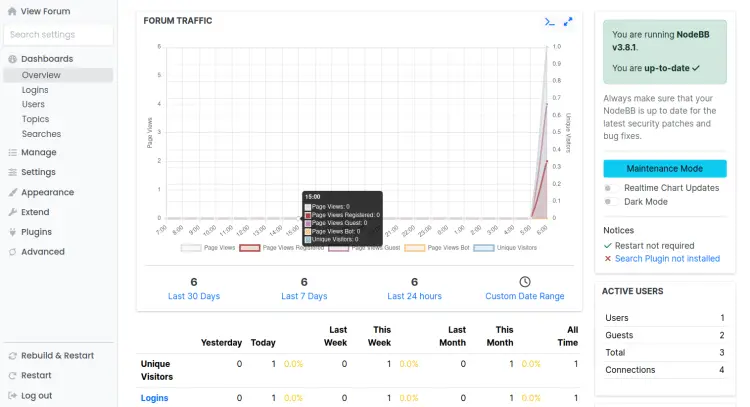Select Topics under Dashboards

35,119
